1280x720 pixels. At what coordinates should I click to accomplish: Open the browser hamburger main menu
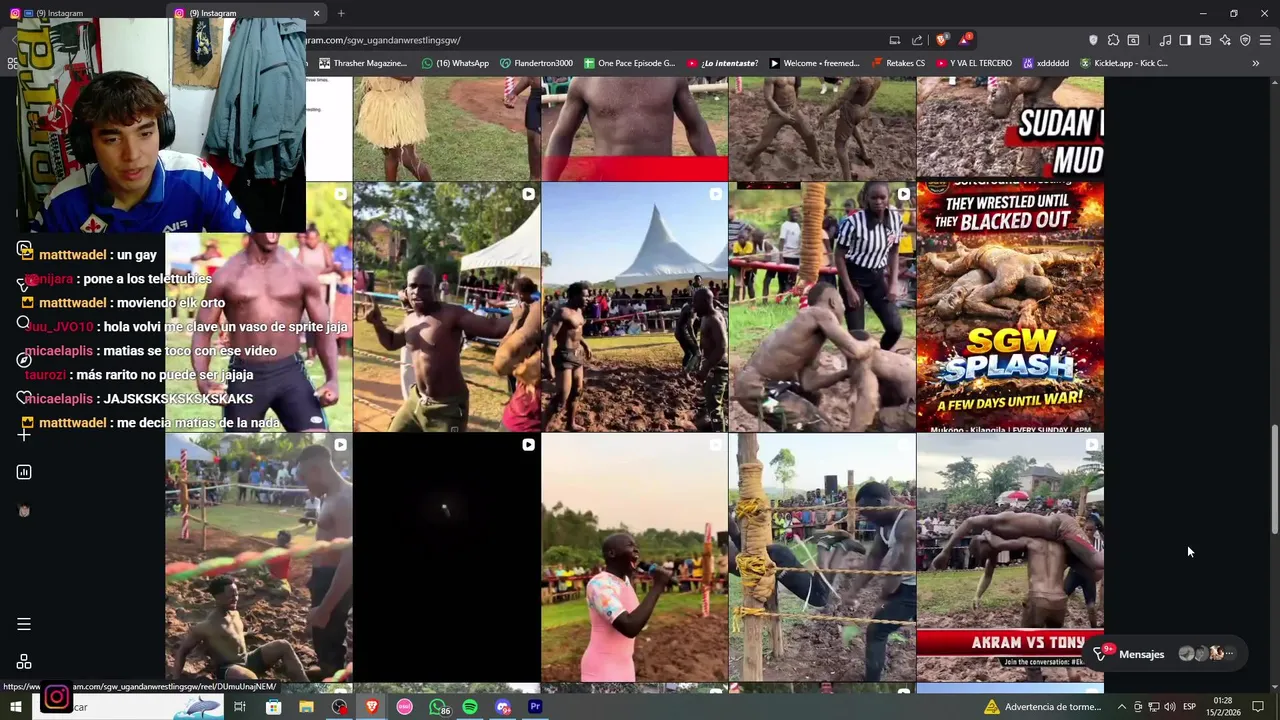pyautogui.click(x=1265, y=40)
